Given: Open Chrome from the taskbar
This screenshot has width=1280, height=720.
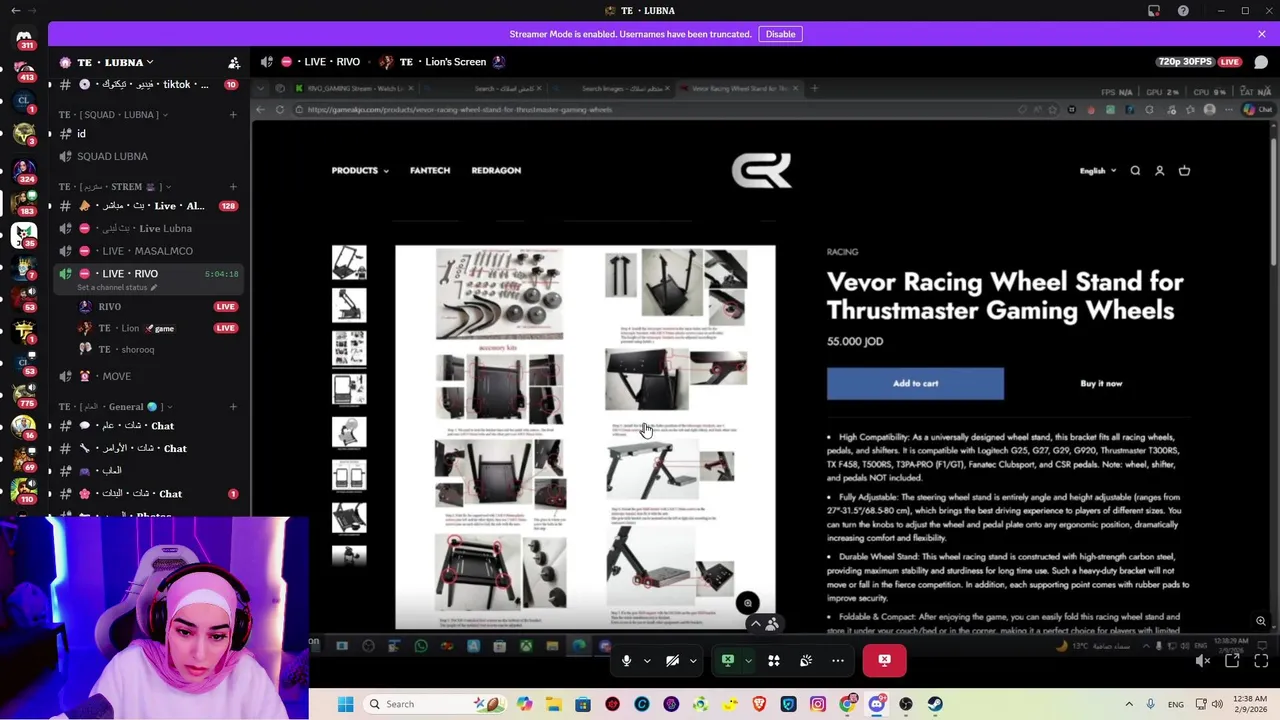Looking at the screenshot, I should (847, 704).
